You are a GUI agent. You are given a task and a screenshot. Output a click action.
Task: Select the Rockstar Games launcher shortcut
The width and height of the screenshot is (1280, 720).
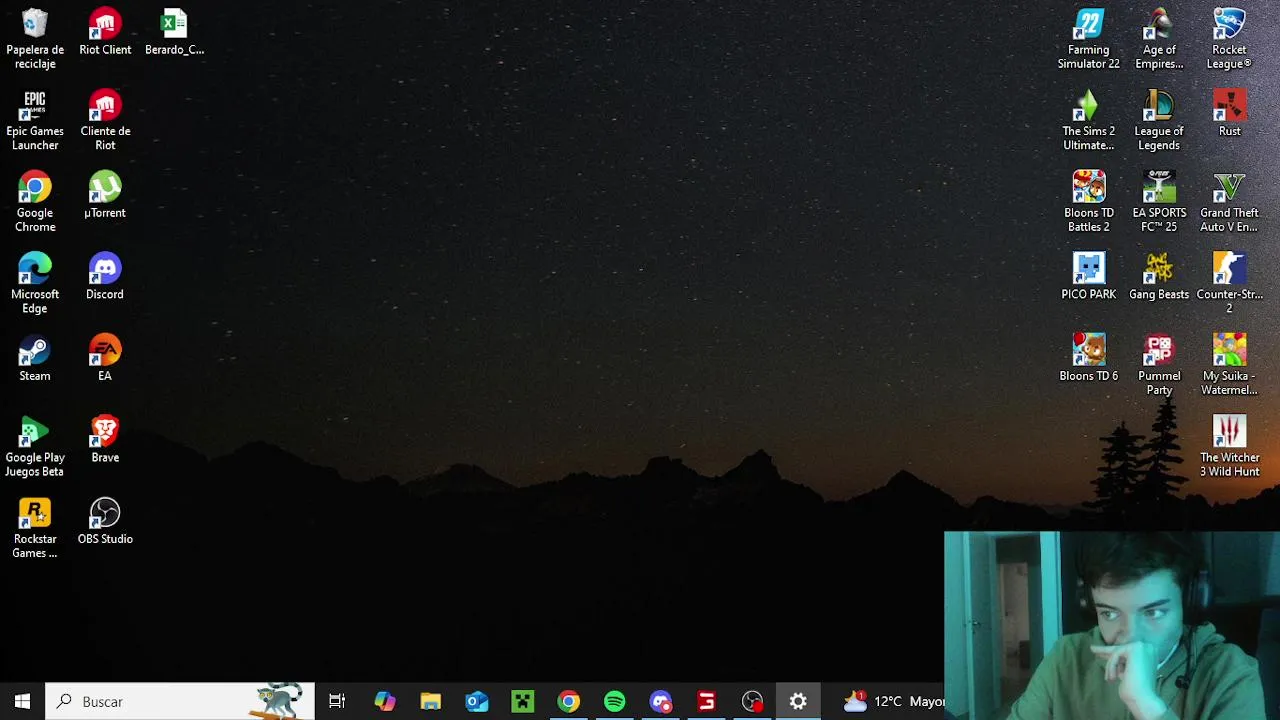point(35,529)
